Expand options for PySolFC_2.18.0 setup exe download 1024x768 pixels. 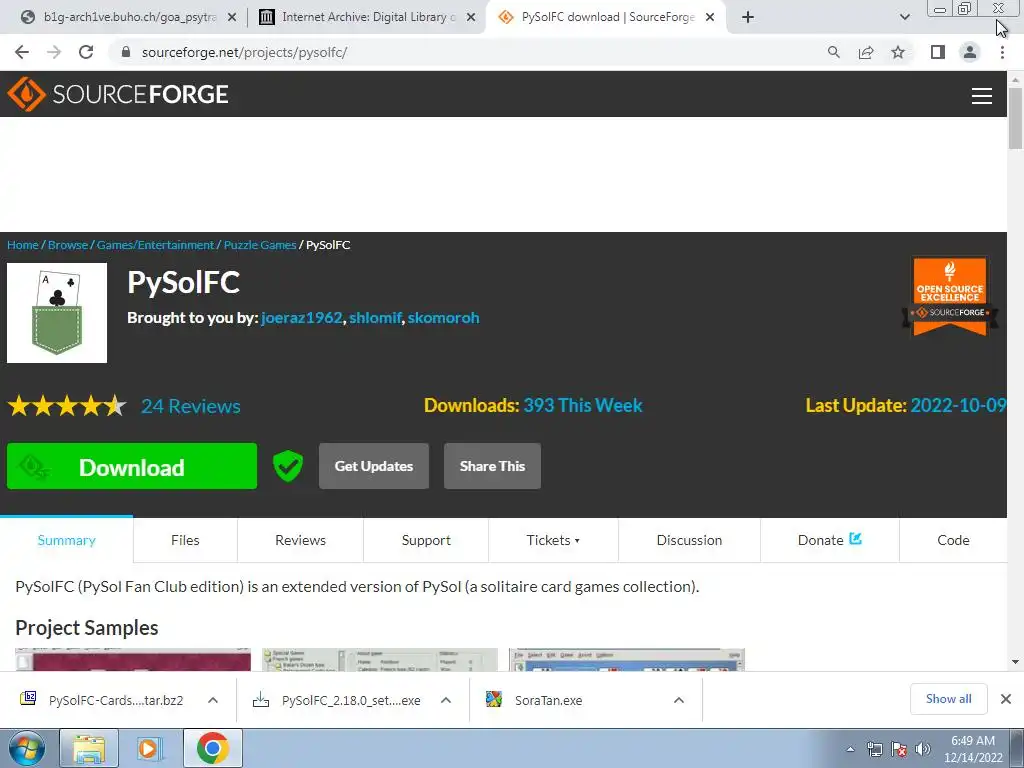pyautogui.click(x=446, y=700)
